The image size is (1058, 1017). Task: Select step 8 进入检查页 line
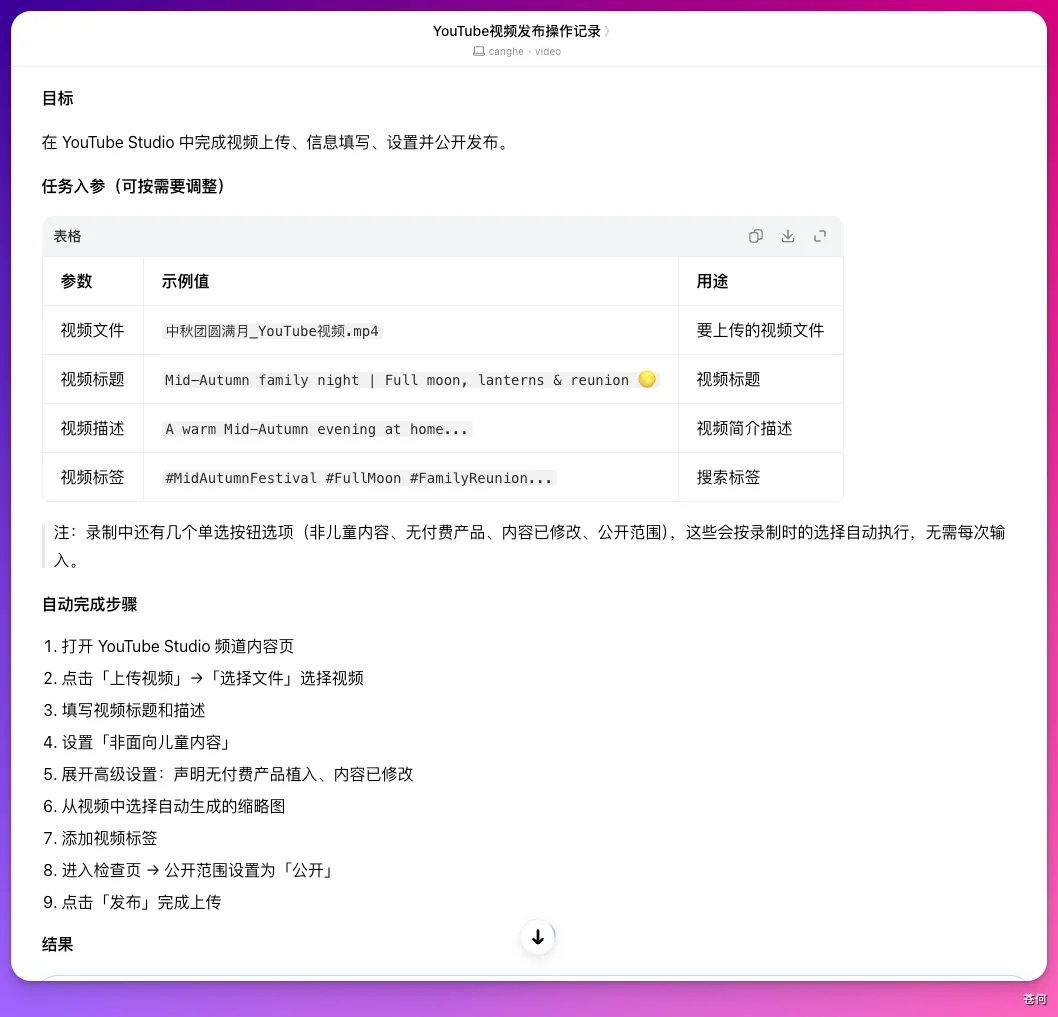pyautogui.click(x=190, y=871)
